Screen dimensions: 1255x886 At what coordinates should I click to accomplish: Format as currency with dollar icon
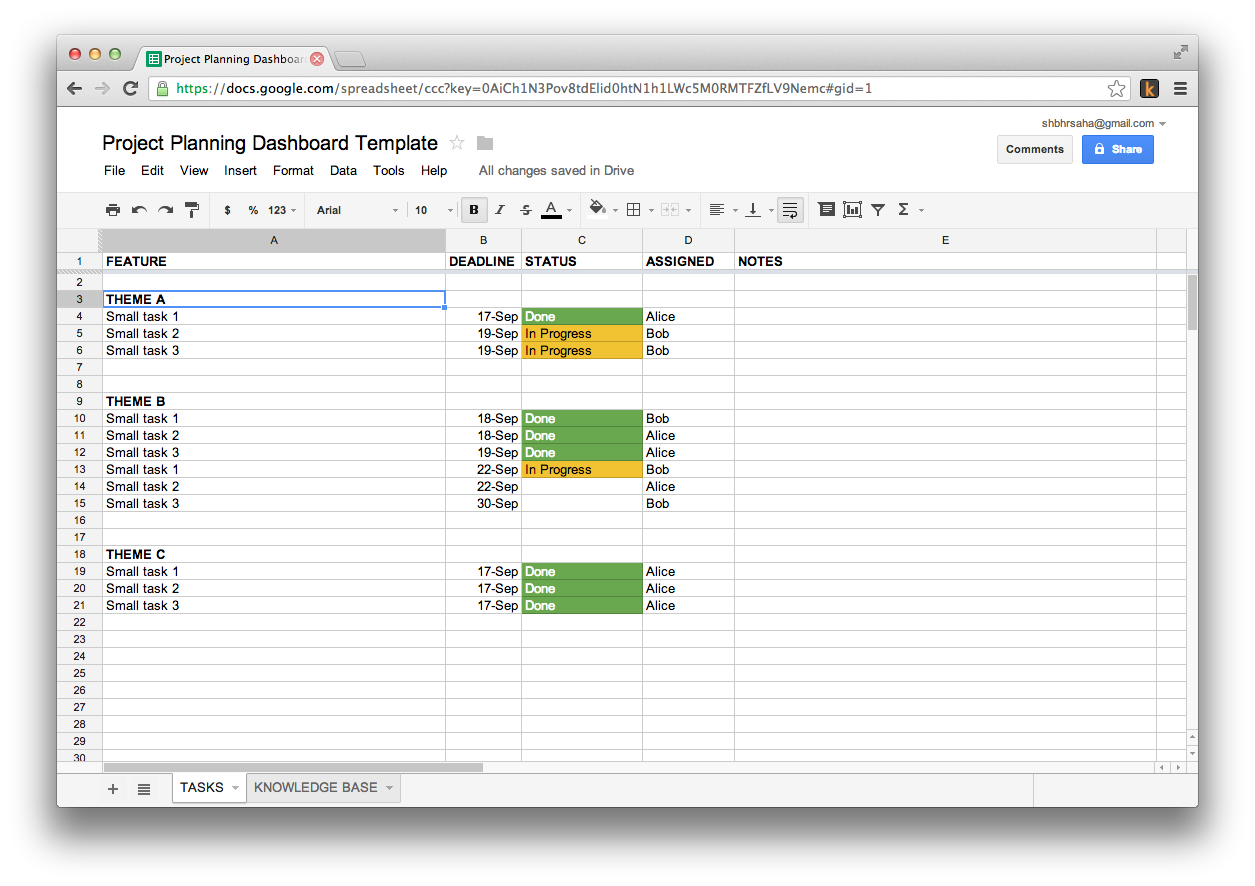pyautogui.click(x=228, y=210)
